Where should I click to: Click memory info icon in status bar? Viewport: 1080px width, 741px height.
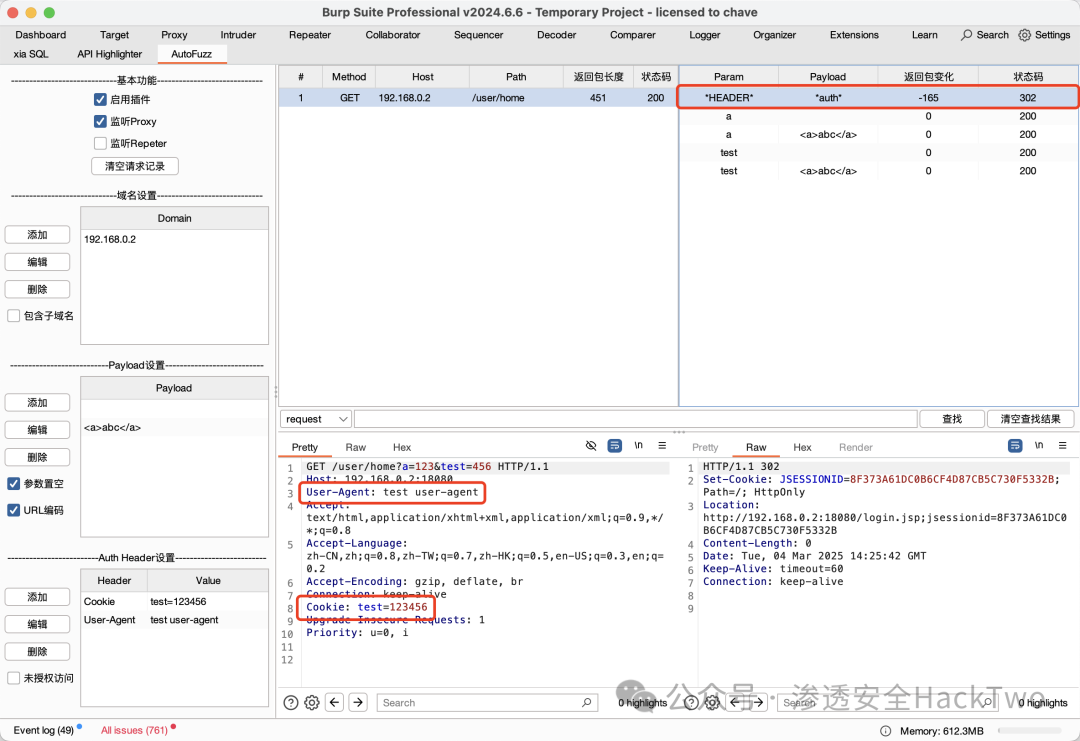pos(885,731)
